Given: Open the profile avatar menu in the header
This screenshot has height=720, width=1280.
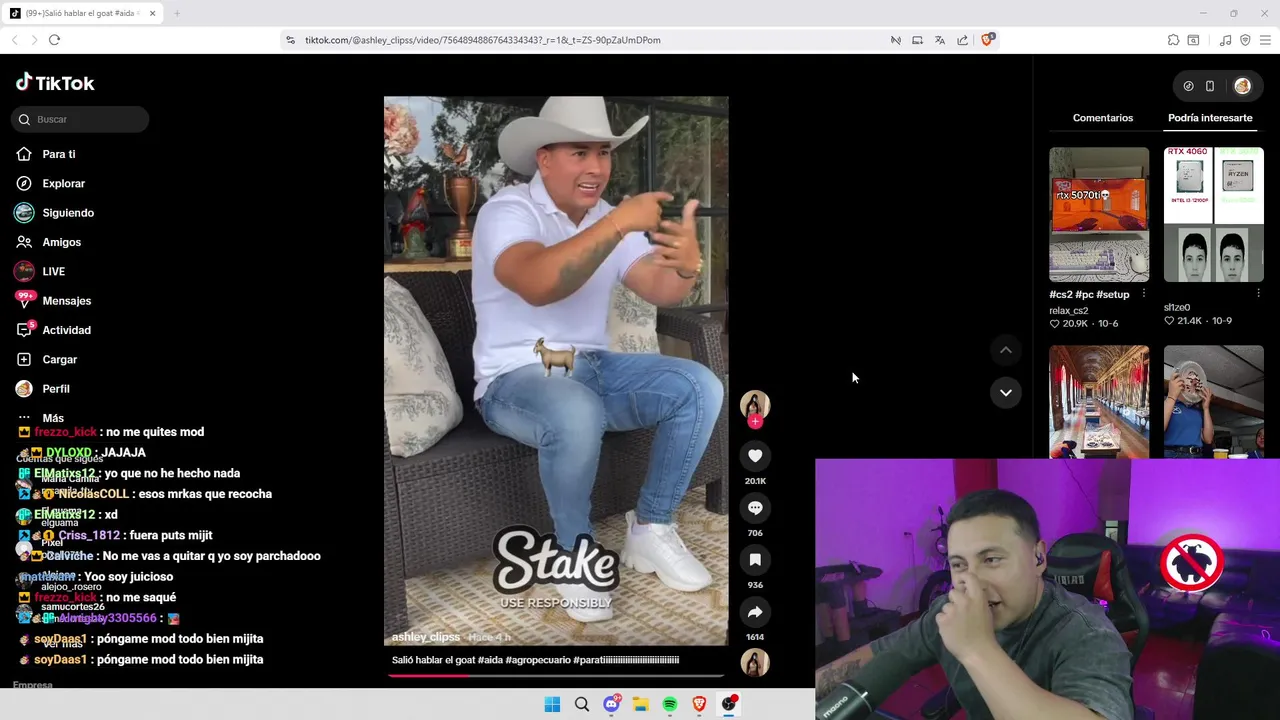Looking at the screenshot, I should click(1242, 86).
